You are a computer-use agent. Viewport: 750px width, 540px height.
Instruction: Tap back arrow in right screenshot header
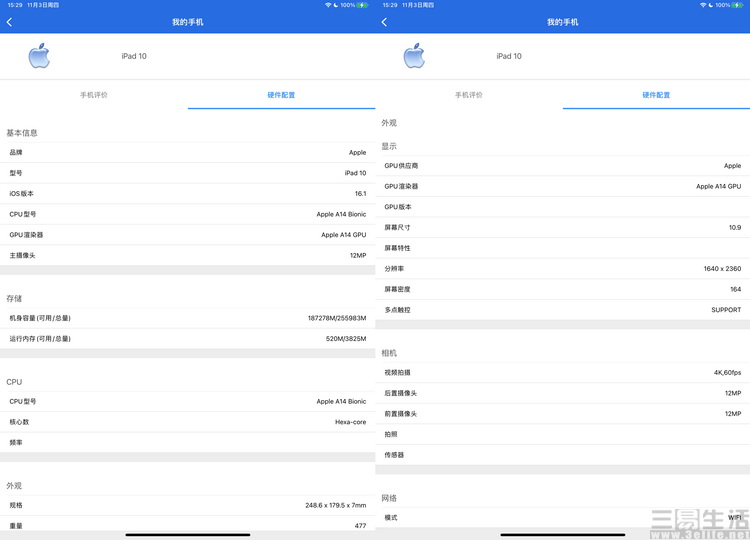coord(385,22)
